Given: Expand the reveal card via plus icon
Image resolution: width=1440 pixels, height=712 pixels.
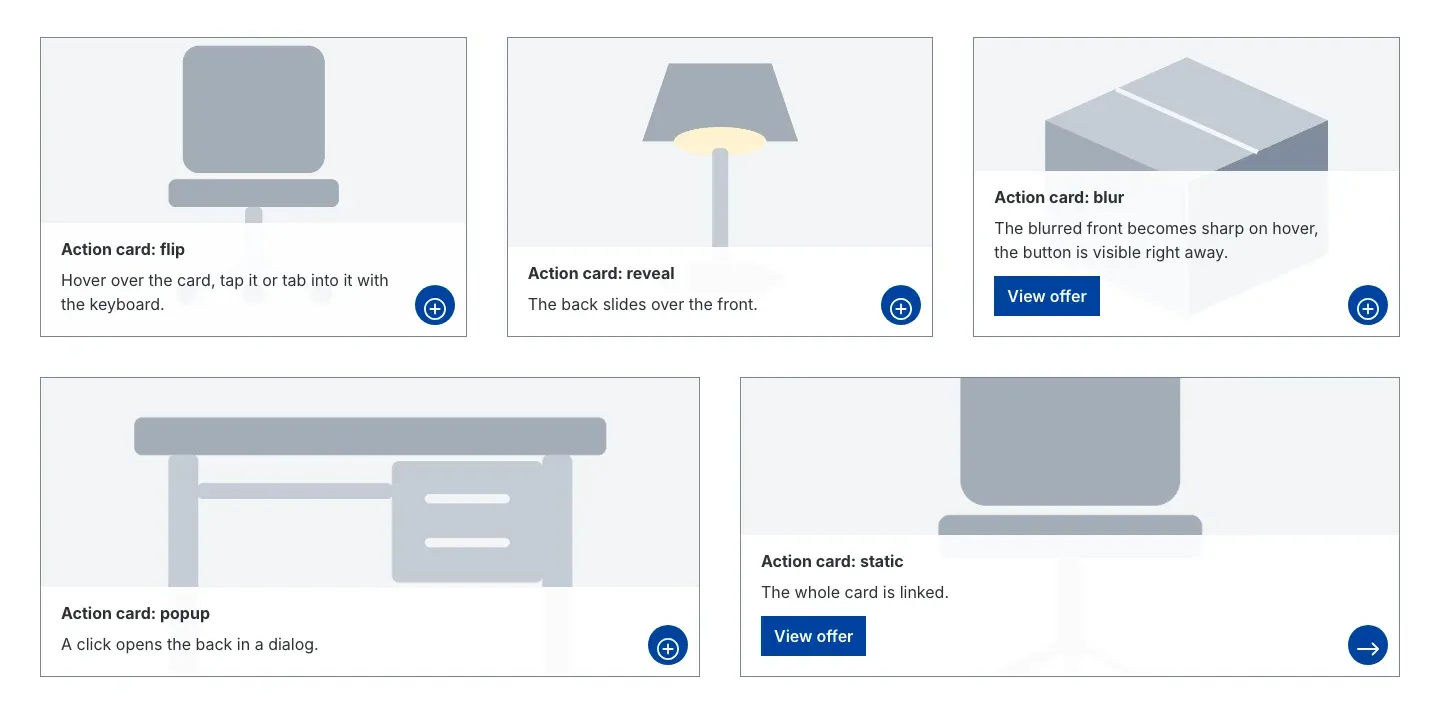Looking at the screenshot, I should (x=901, y=306).
